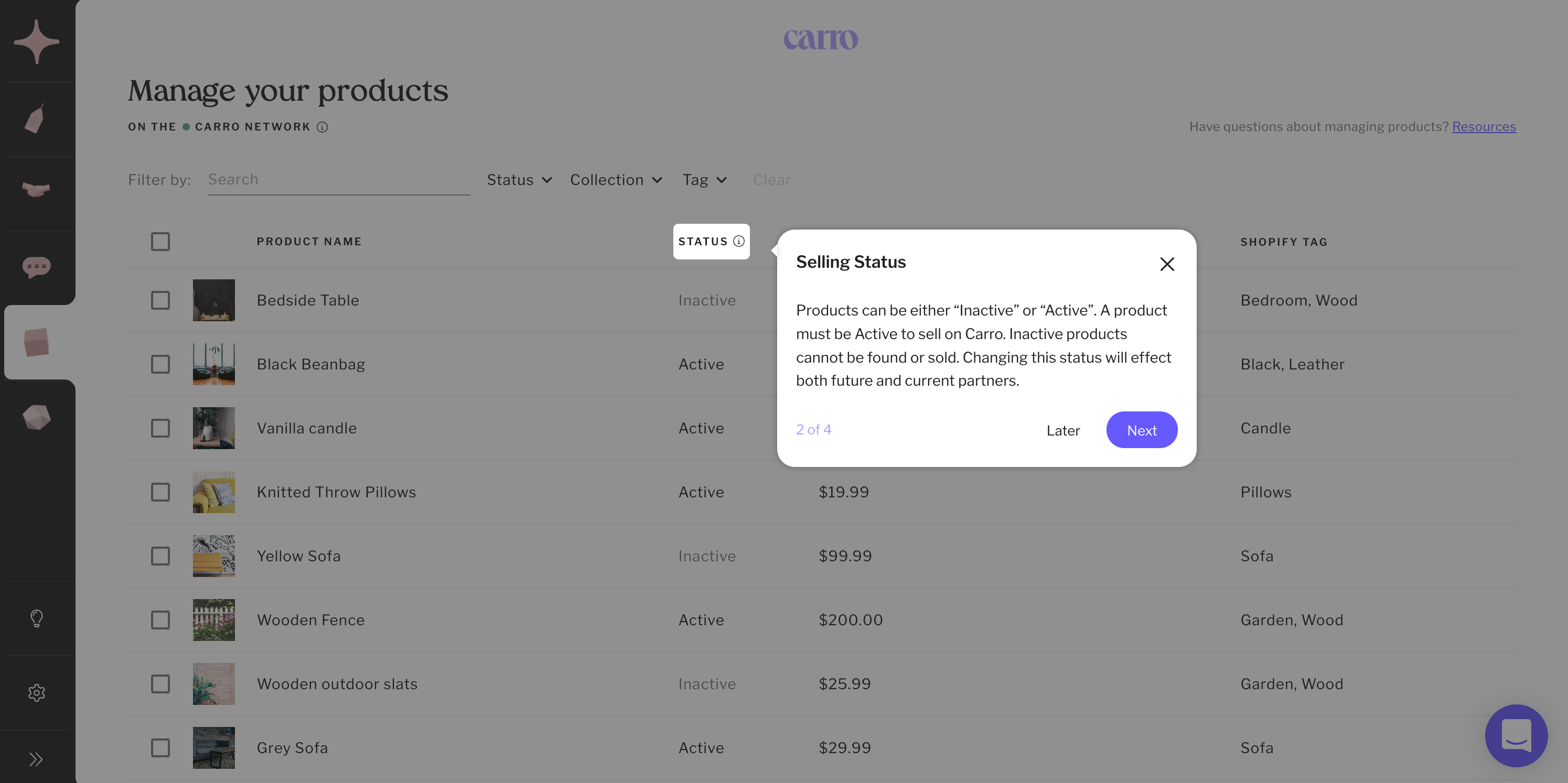Open settings via the gear icon
1568x783 pixels.
tap(37, 692)
